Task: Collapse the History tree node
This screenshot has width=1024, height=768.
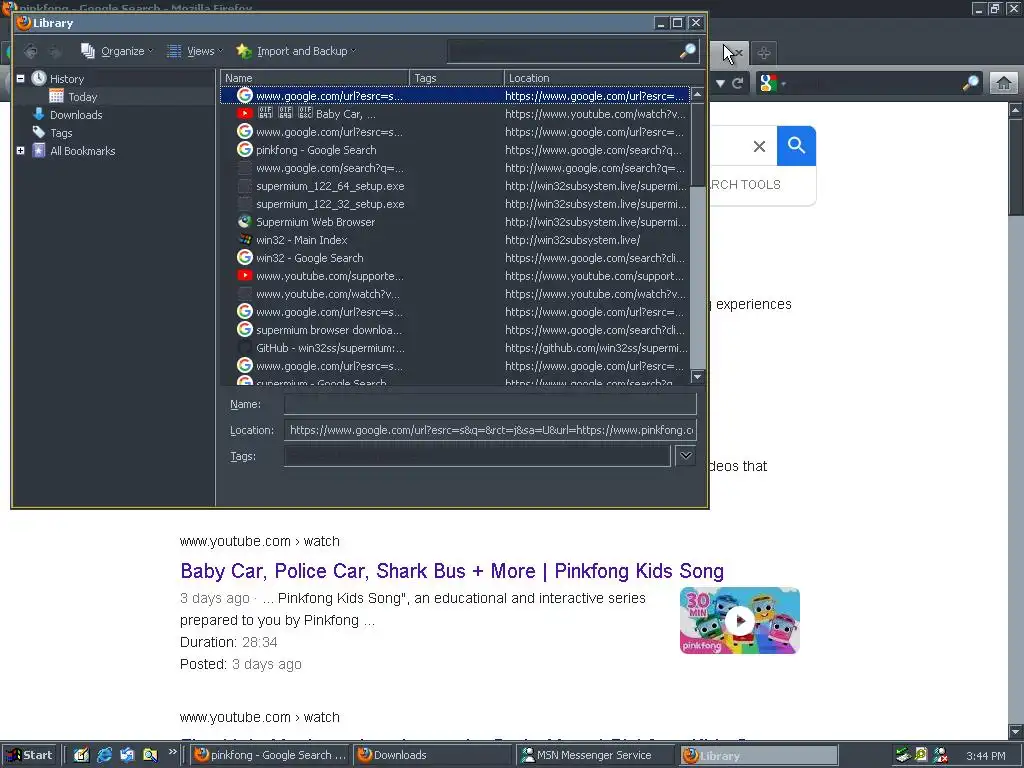Action: tap(20, 78)
